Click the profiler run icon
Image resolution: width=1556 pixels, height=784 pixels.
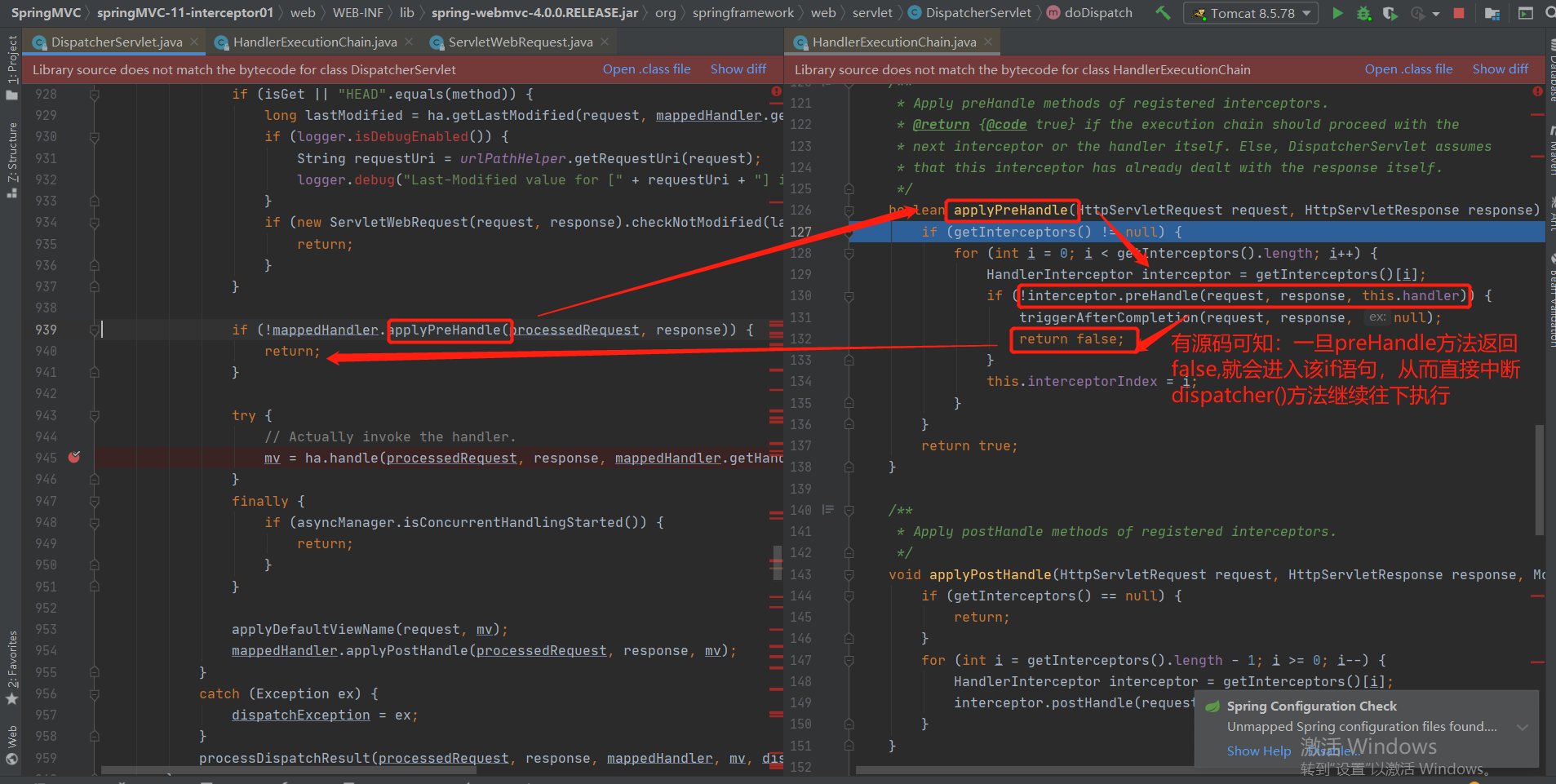tap(1418, 13)
